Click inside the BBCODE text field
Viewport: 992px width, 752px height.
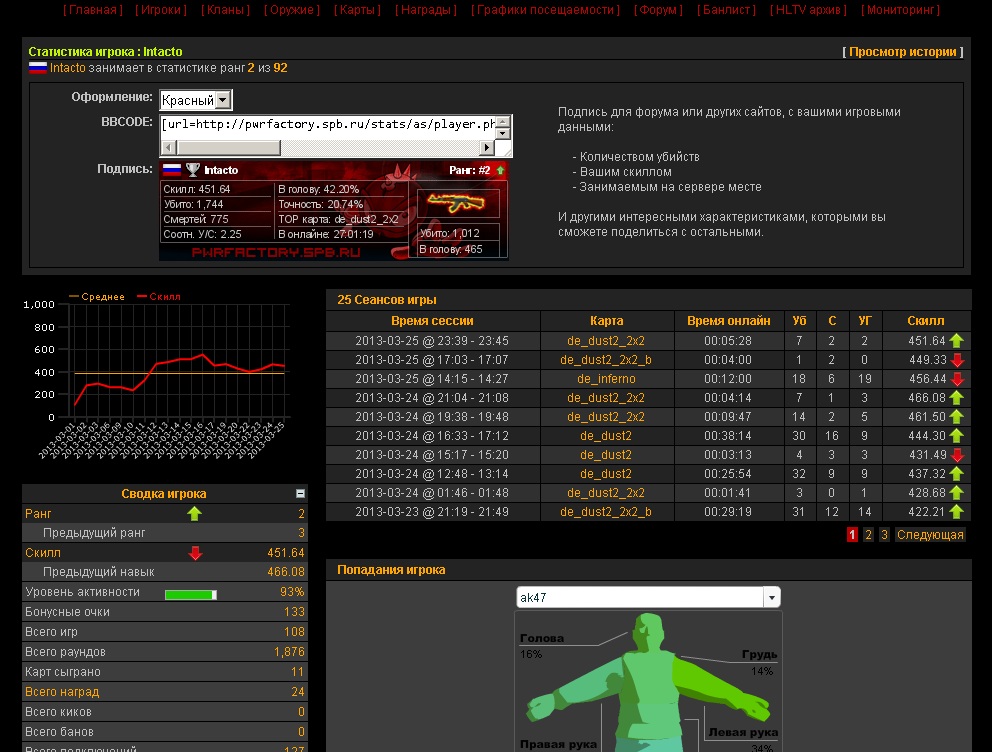[x=328, y=125]
